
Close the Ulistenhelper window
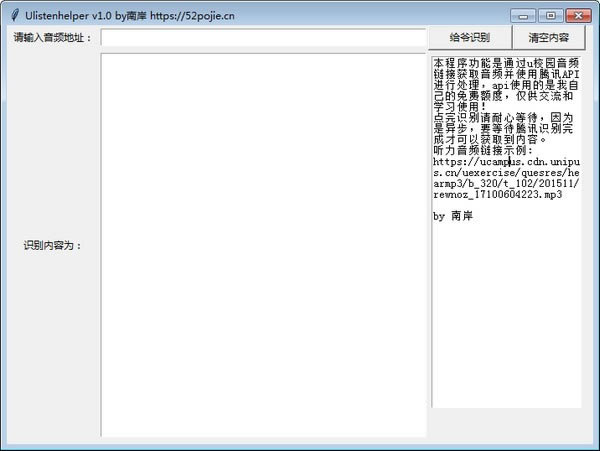pos(579,16)
